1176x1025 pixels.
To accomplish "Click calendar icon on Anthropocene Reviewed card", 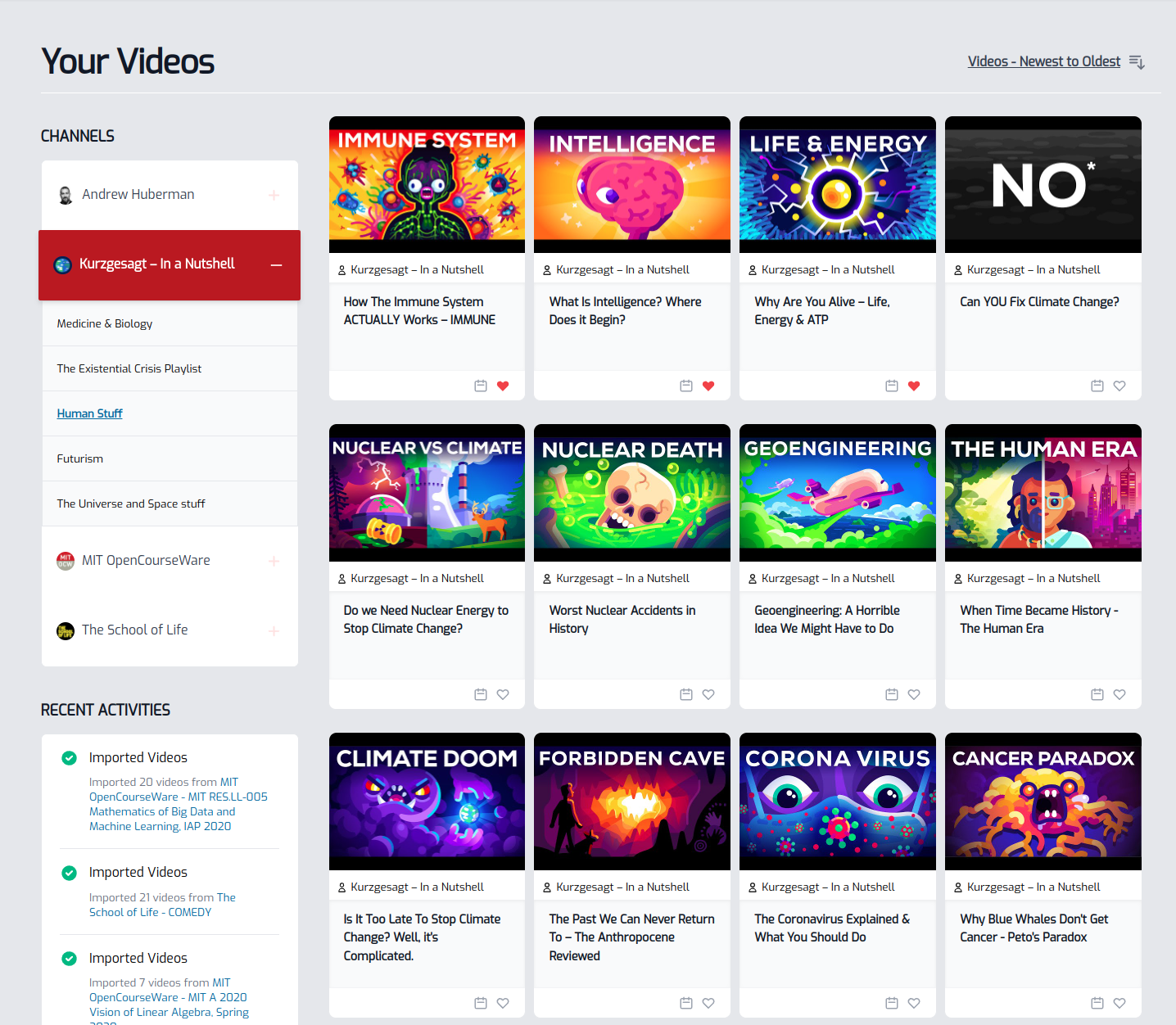I will click(686, 1003).
